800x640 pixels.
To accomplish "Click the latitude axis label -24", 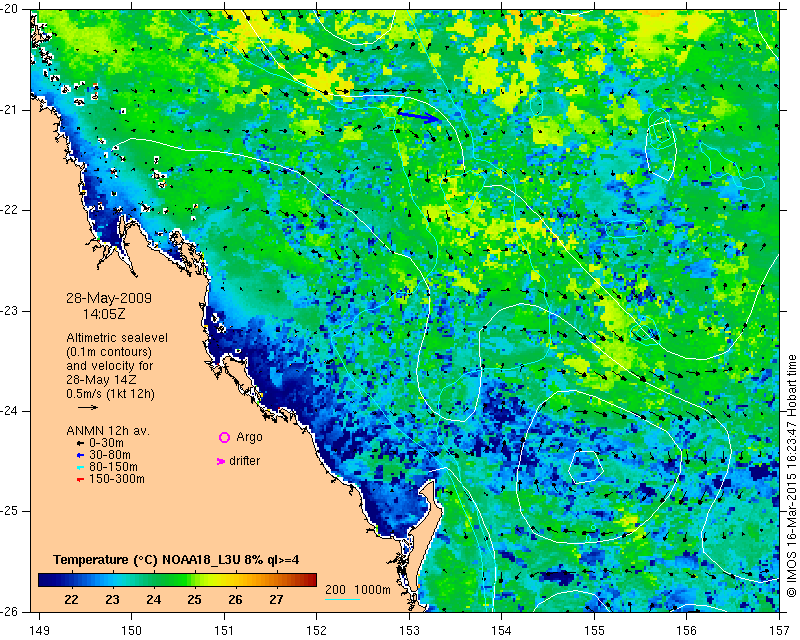I will click(x=10, y=411).
